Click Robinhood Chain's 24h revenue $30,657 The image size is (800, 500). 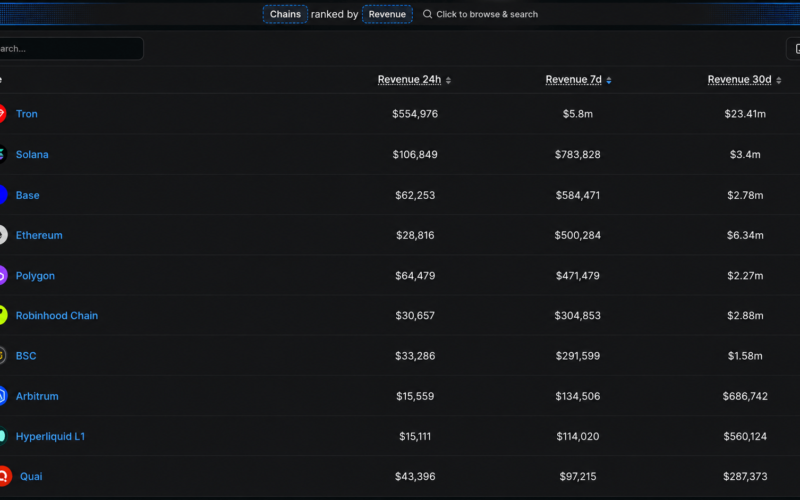[x=415, y=315]
